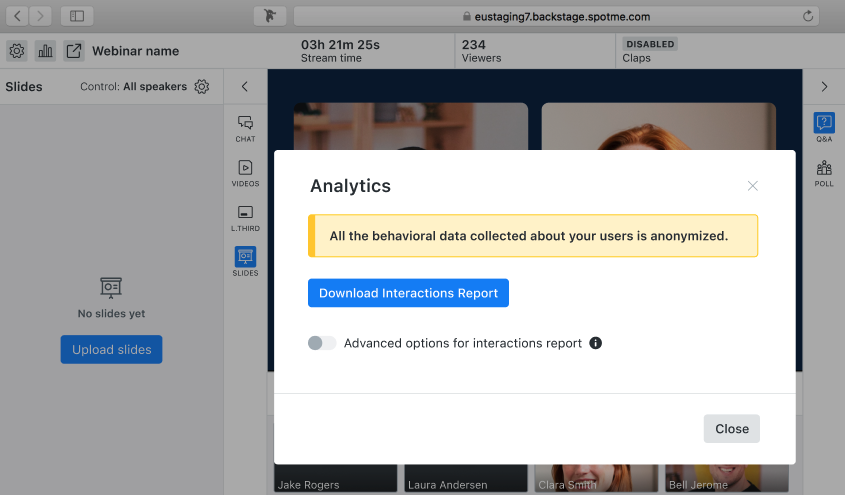The height and width of the screenshot is (495, 845).
Task: Open the L.Third panel
Action: click(245, 218)
